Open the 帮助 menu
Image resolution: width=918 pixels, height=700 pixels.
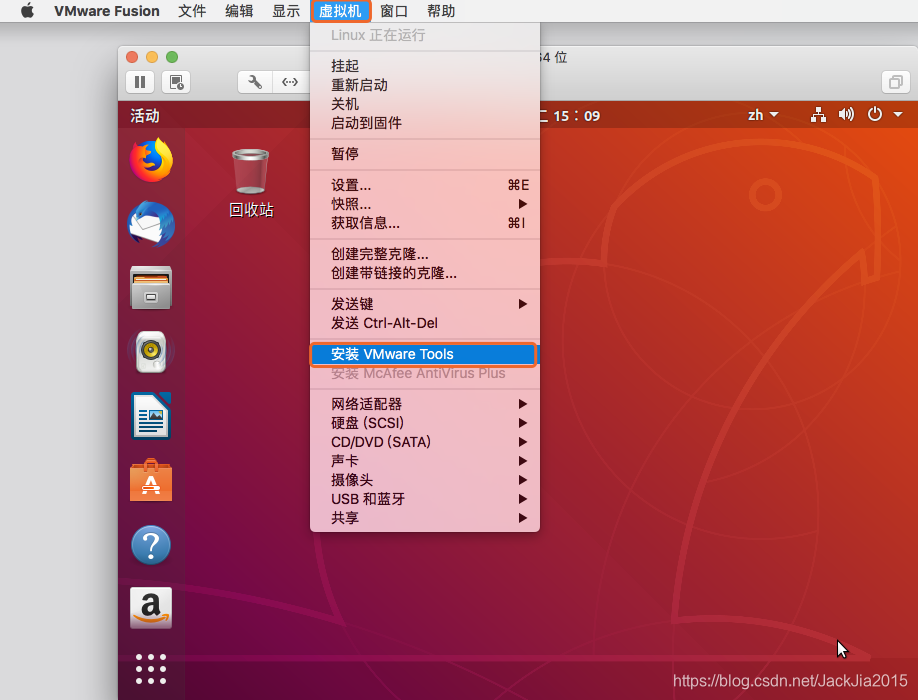[x=441, y=11]
